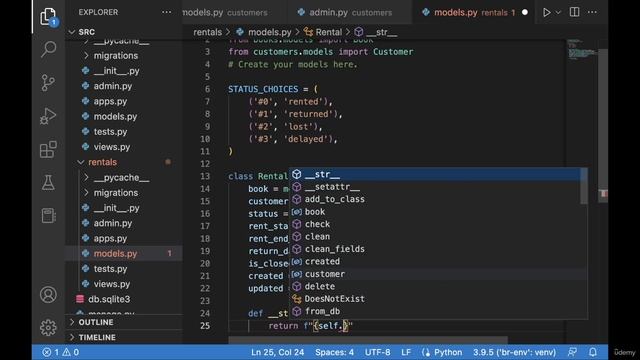Switch to models.py customers tab
640x360 pixels.
coord(233,12)
